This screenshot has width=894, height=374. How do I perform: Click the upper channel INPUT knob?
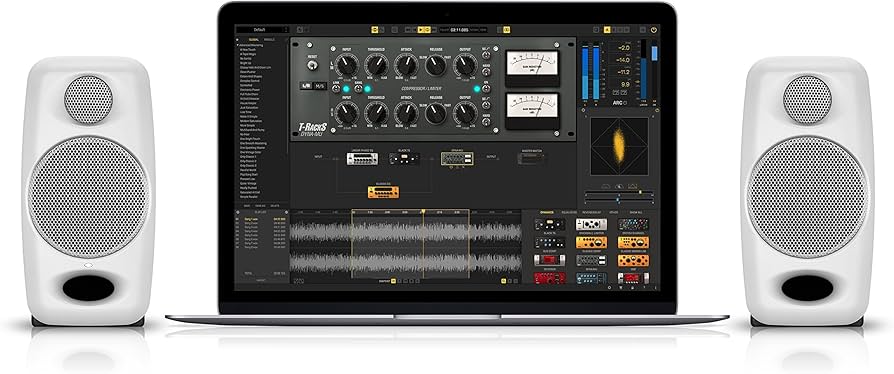click(x=347, y=66)
